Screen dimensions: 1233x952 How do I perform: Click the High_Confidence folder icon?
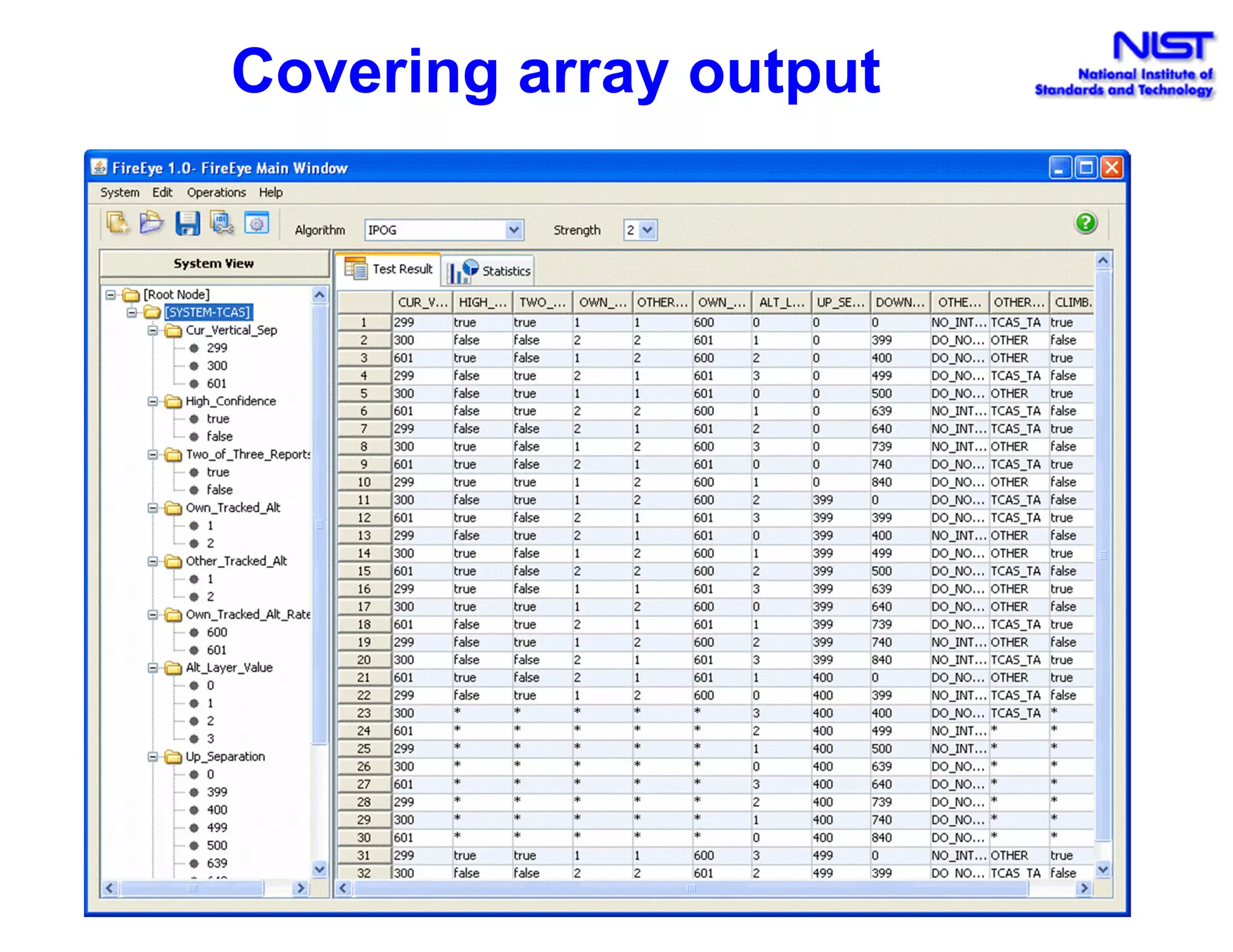point(173,401)
